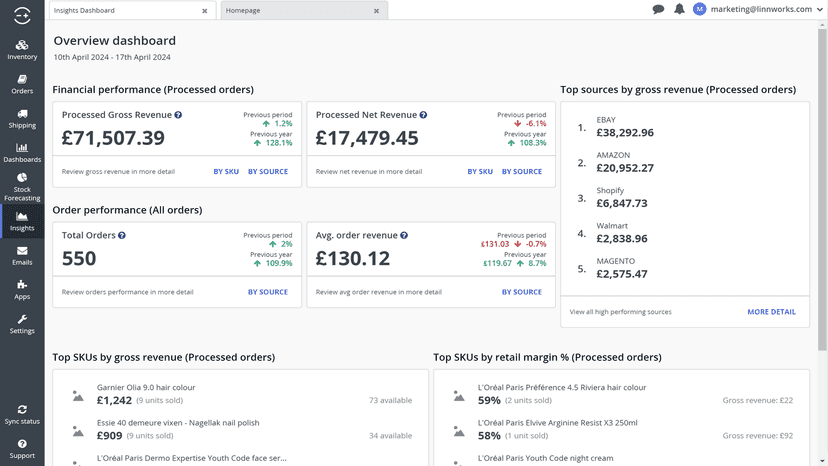Screen dimensions: 828x466
Task: Go to Orders in the sidebar
Action: [x=22, y=85]
